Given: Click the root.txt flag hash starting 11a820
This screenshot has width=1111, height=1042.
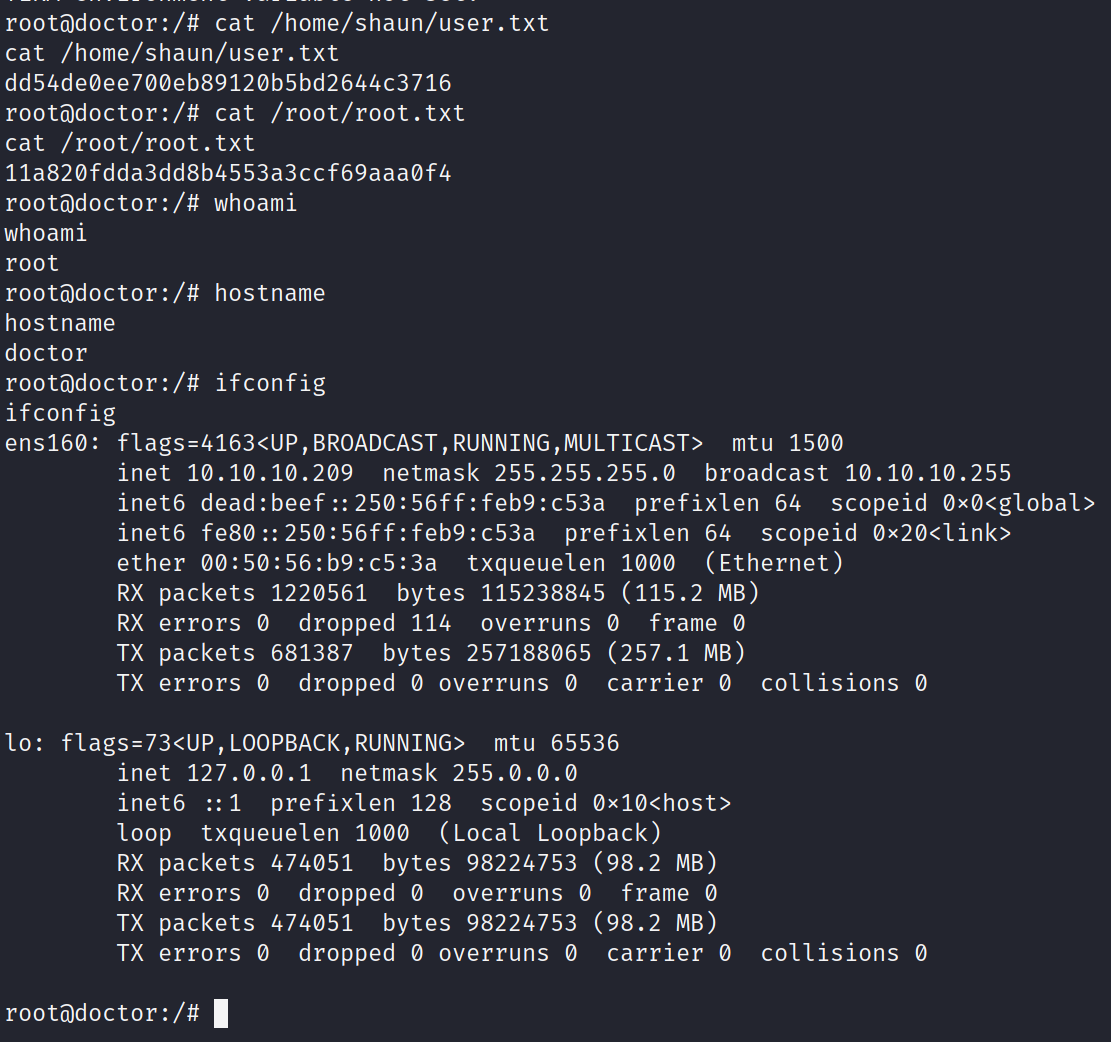Looking at the screenshot, I should (228, 173).
